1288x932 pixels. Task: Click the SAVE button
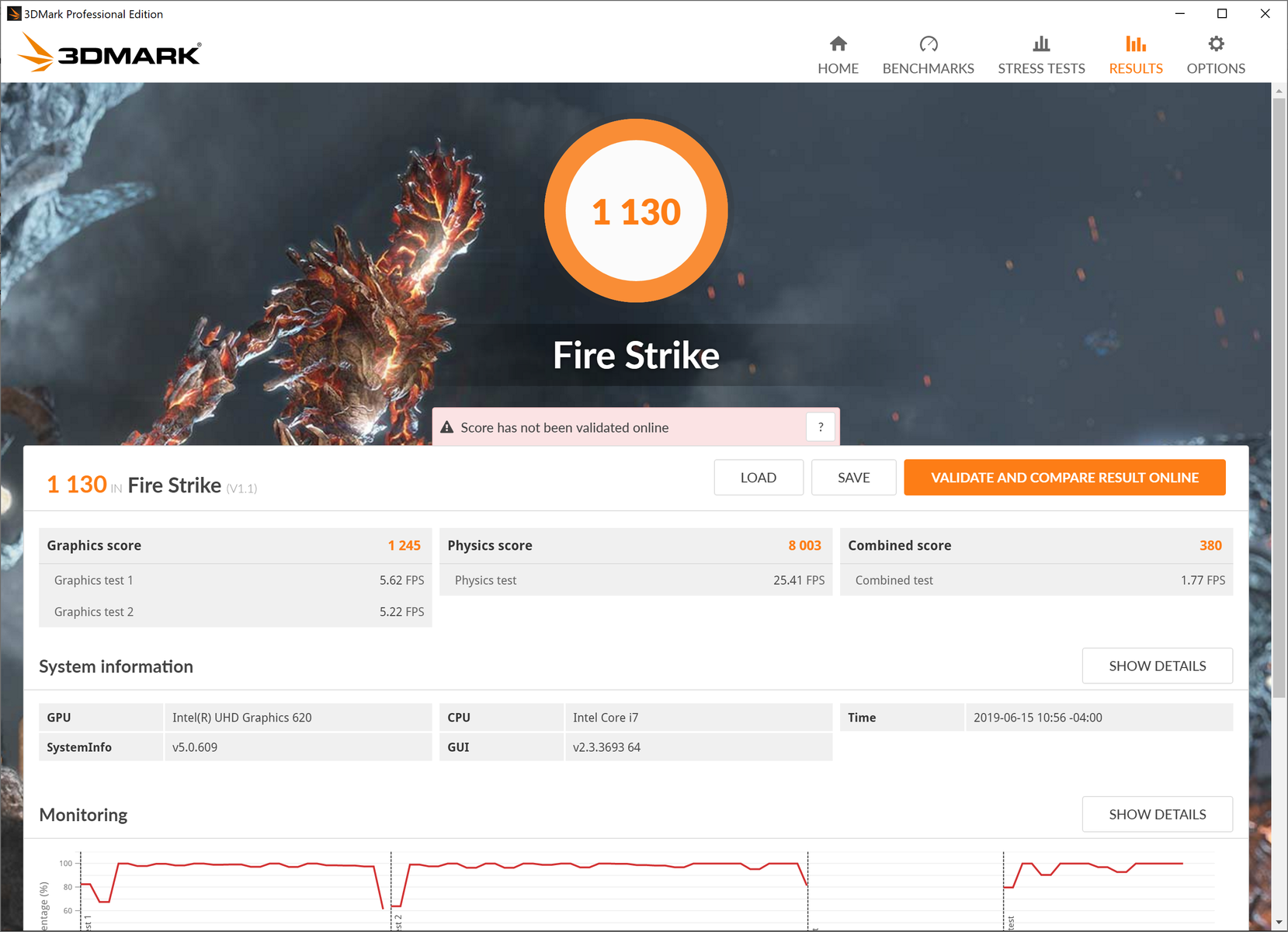point(854,478)
